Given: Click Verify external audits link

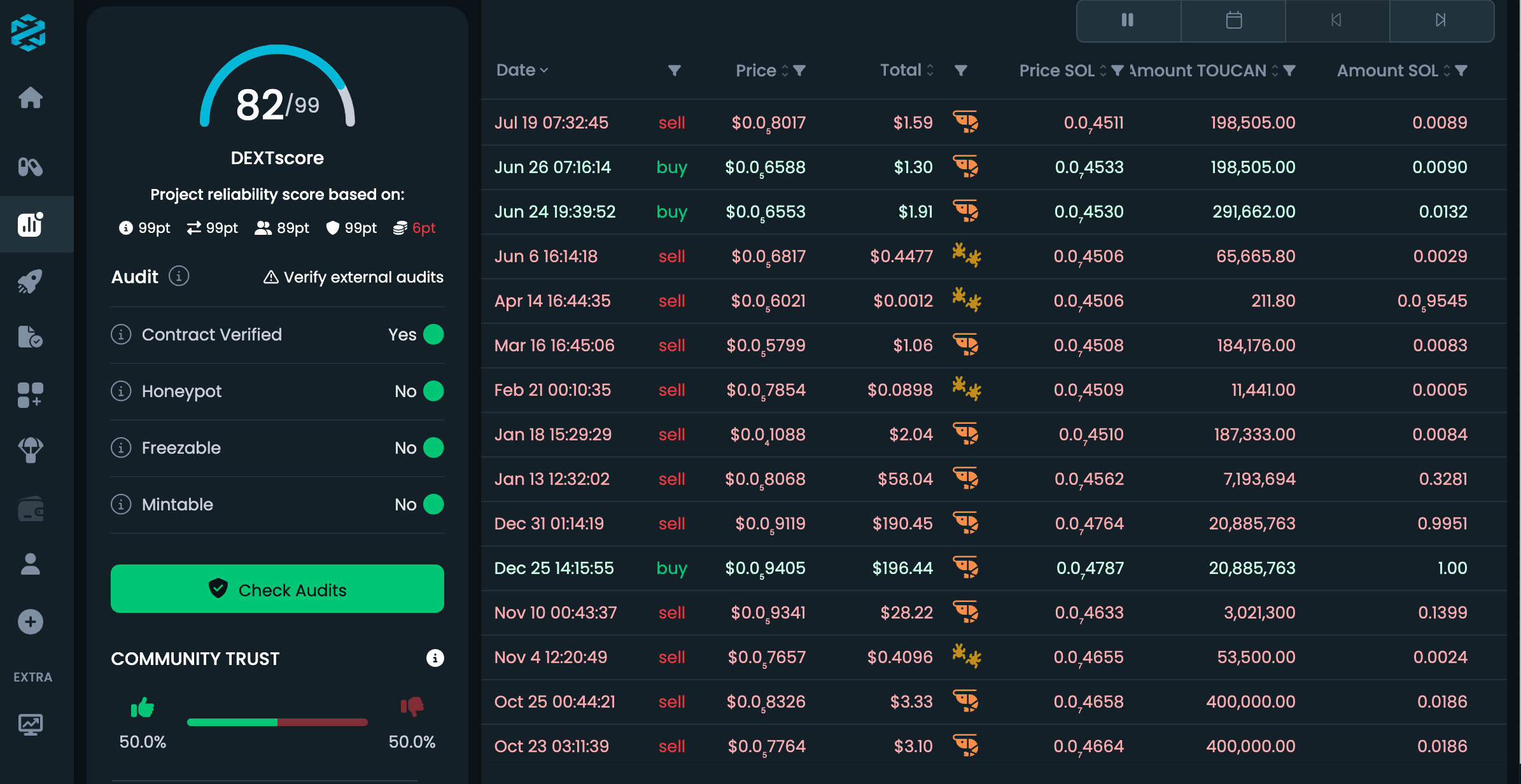Looking at the screenshot, I should [353, 277].
